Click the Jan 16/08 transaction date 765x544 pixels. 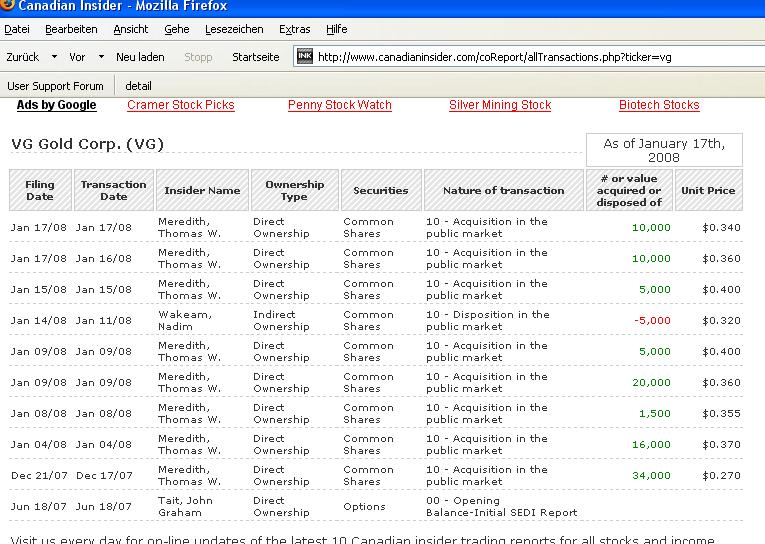(x=104, y=259)
